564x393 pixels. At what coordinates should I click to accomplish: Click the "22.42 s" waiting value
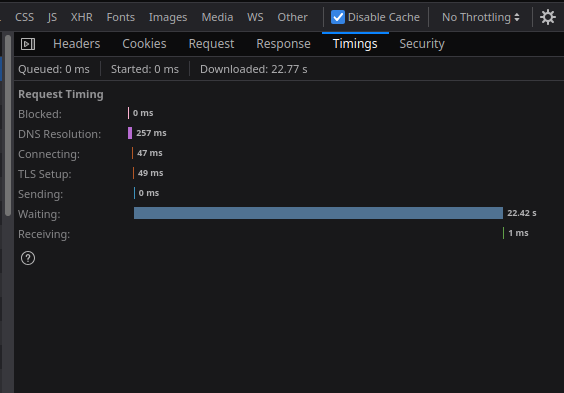click(522, 213)
